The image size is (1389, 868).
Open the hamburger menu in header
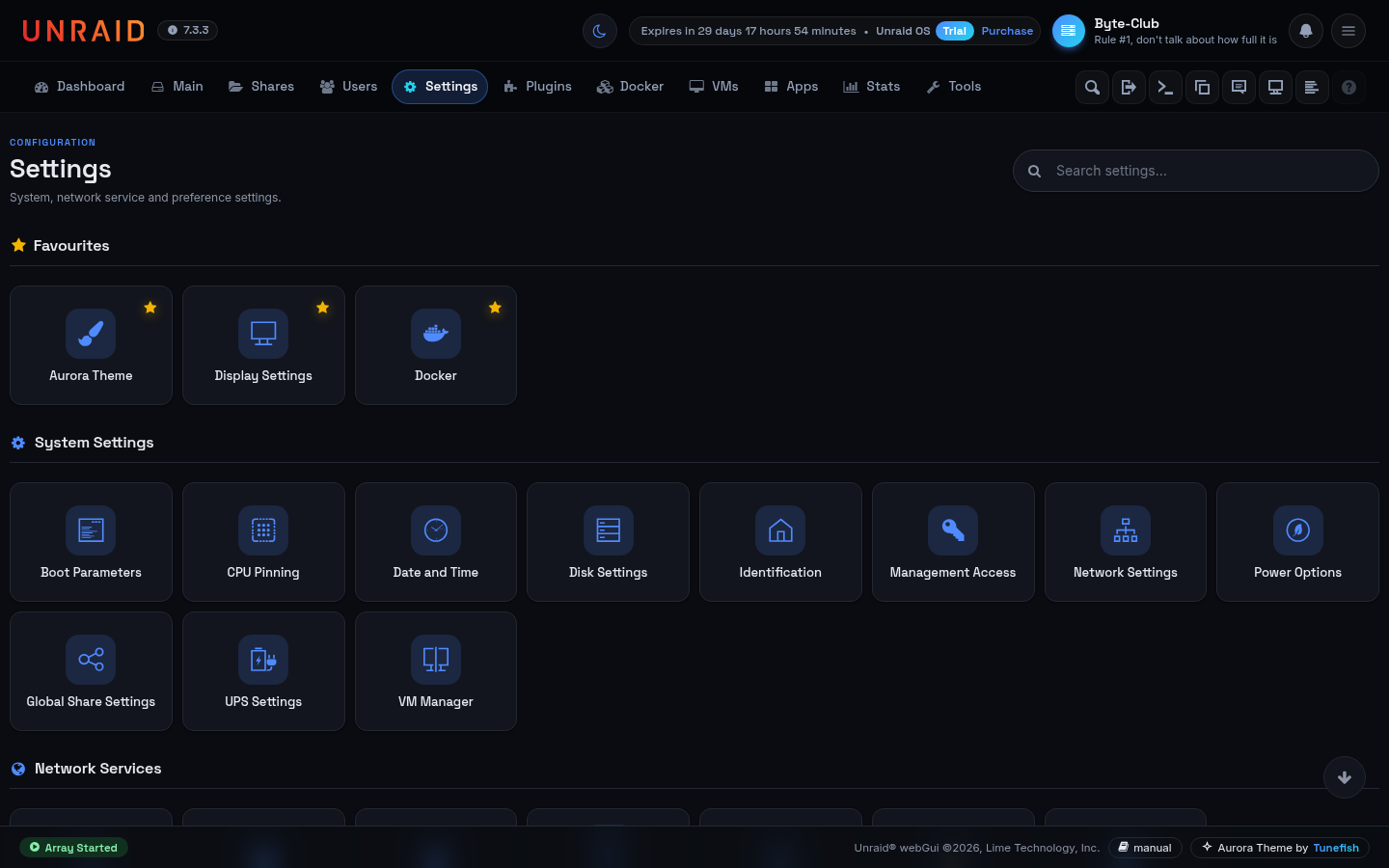1348,31
